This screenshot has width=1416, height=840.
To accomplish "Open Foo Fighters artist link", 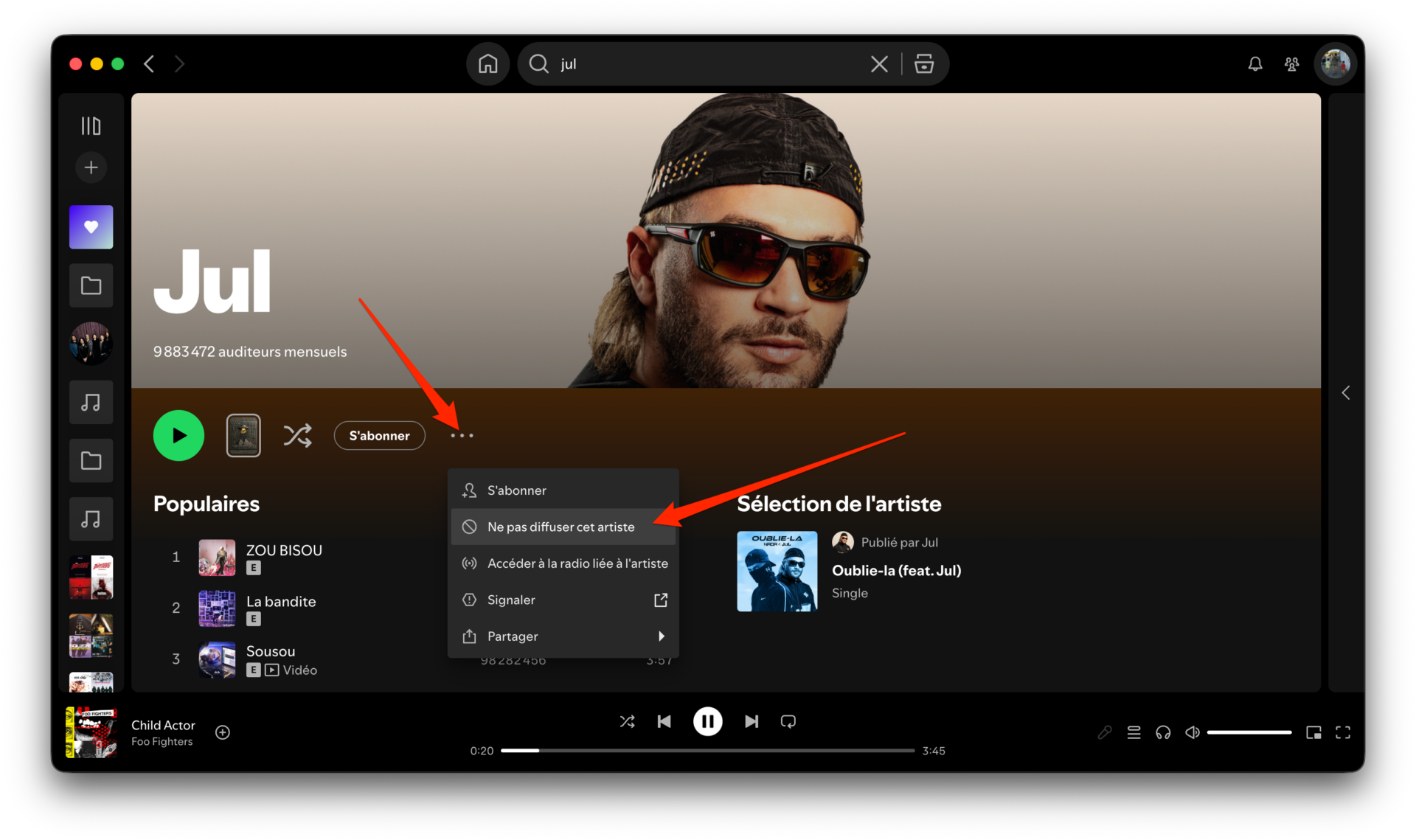I will pos(162,742).
